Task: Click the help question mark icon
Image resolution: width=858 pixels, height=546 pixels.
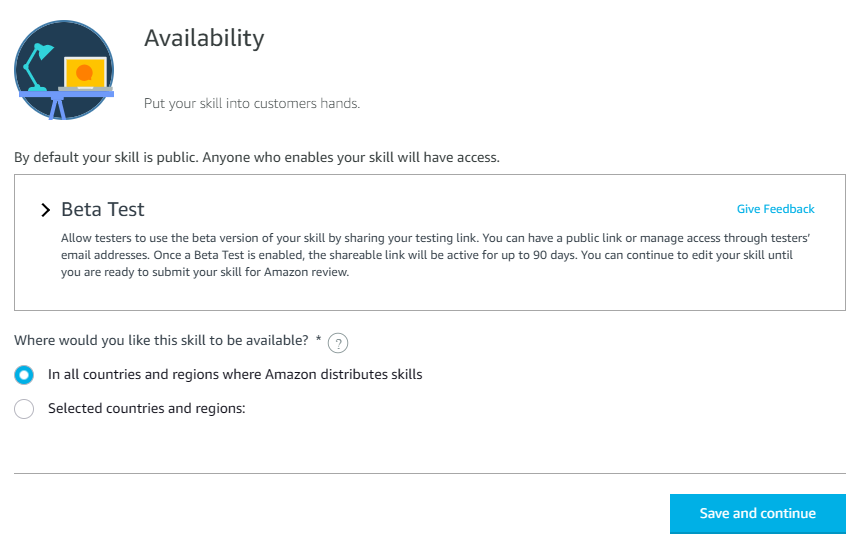Action: click(x=338, y=344)
